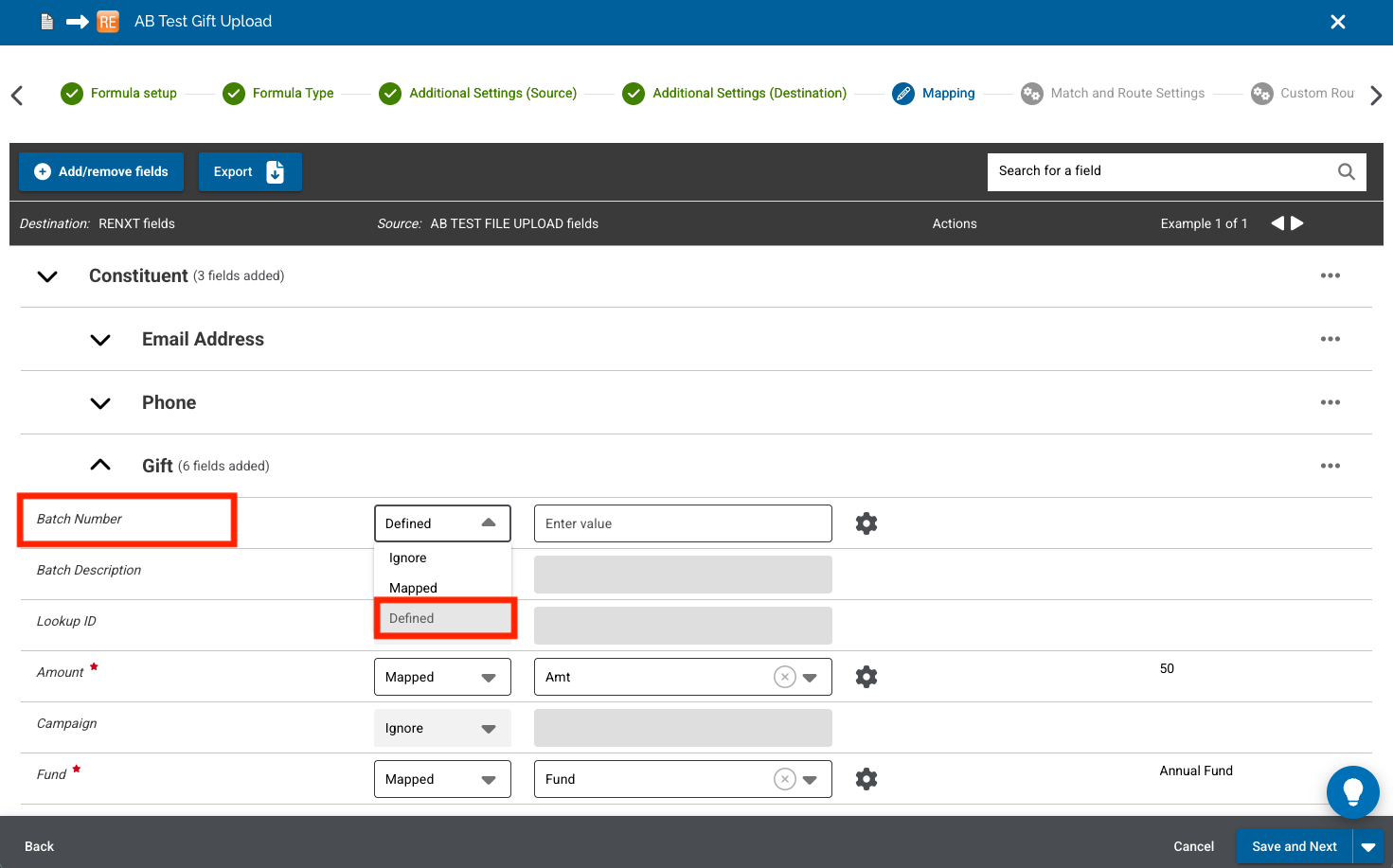Viewport: 1393px width, 868px height.
Task: Open Campaign mapping type dropdown
Action: point(442,728)
